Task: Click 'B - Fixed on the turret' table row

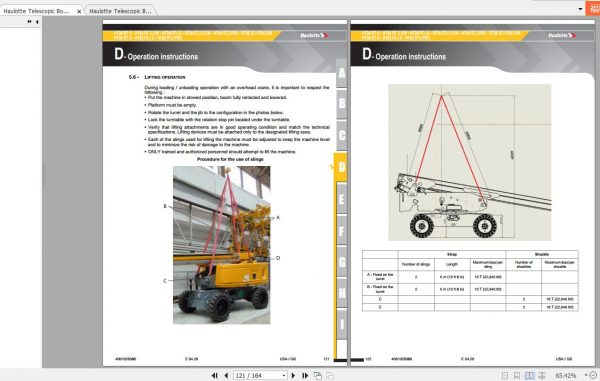Action: (x=470, y=289)
